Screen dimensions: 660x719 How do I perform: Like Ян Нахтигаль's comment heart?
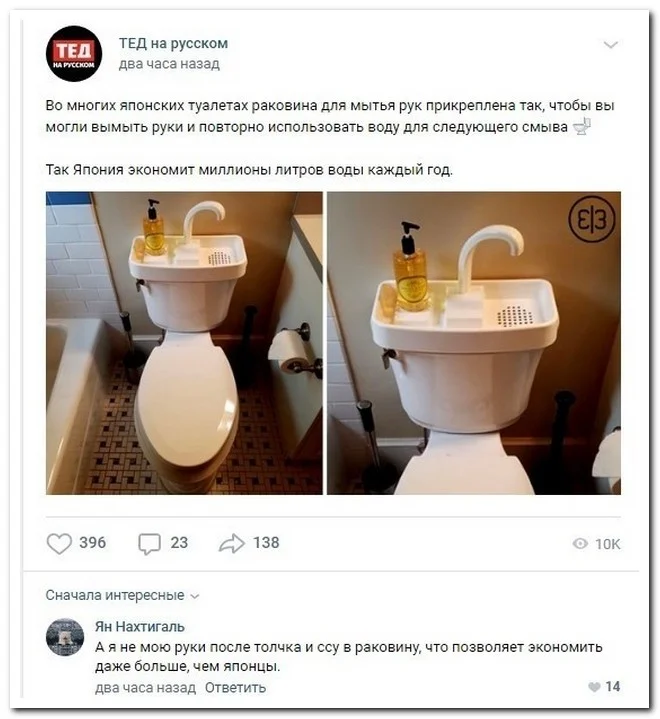594,687
